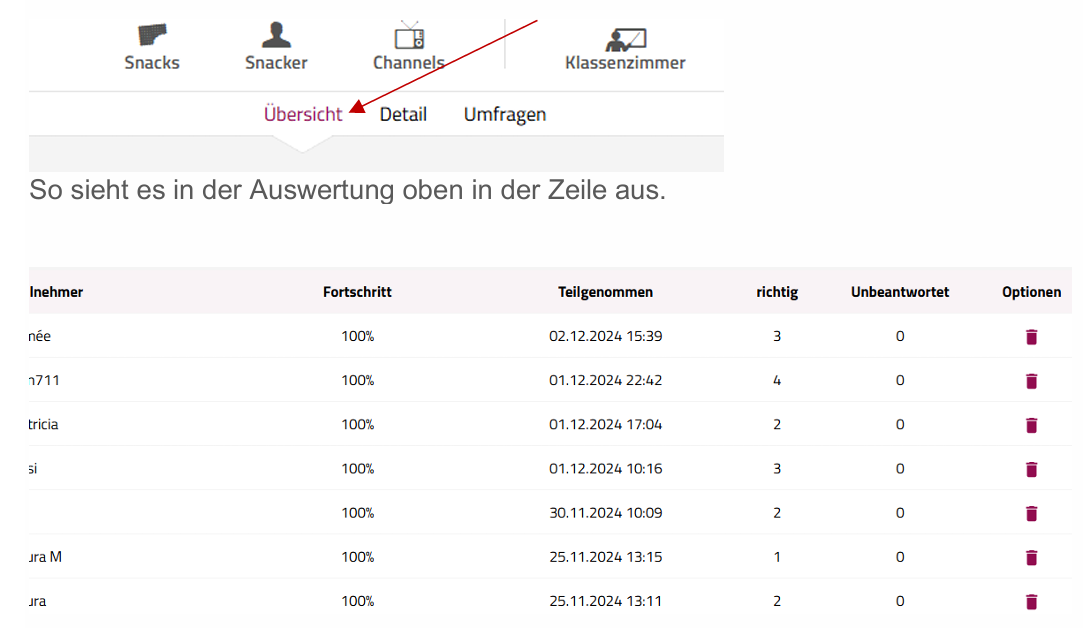Screen dimensions: 1083x628
Task: Select the 100% progress in first row
Action: coord(357,337)
